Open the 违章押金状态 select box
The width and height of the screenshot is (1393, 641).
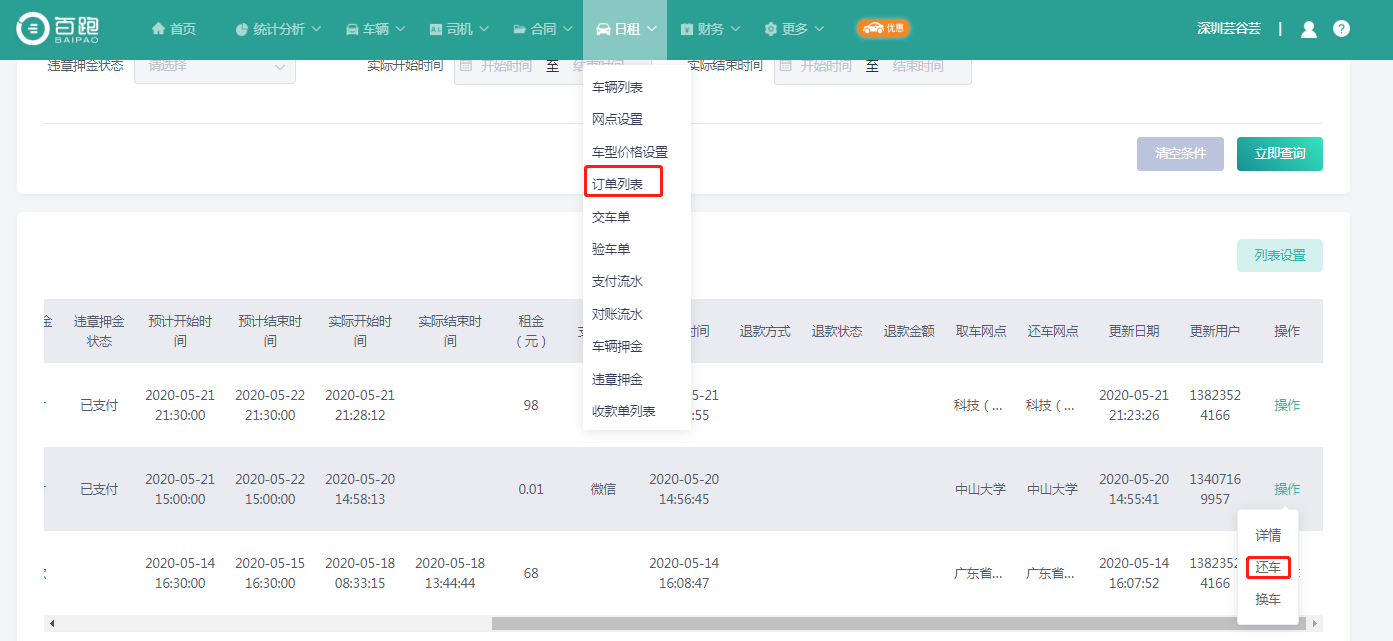point(214,66)
